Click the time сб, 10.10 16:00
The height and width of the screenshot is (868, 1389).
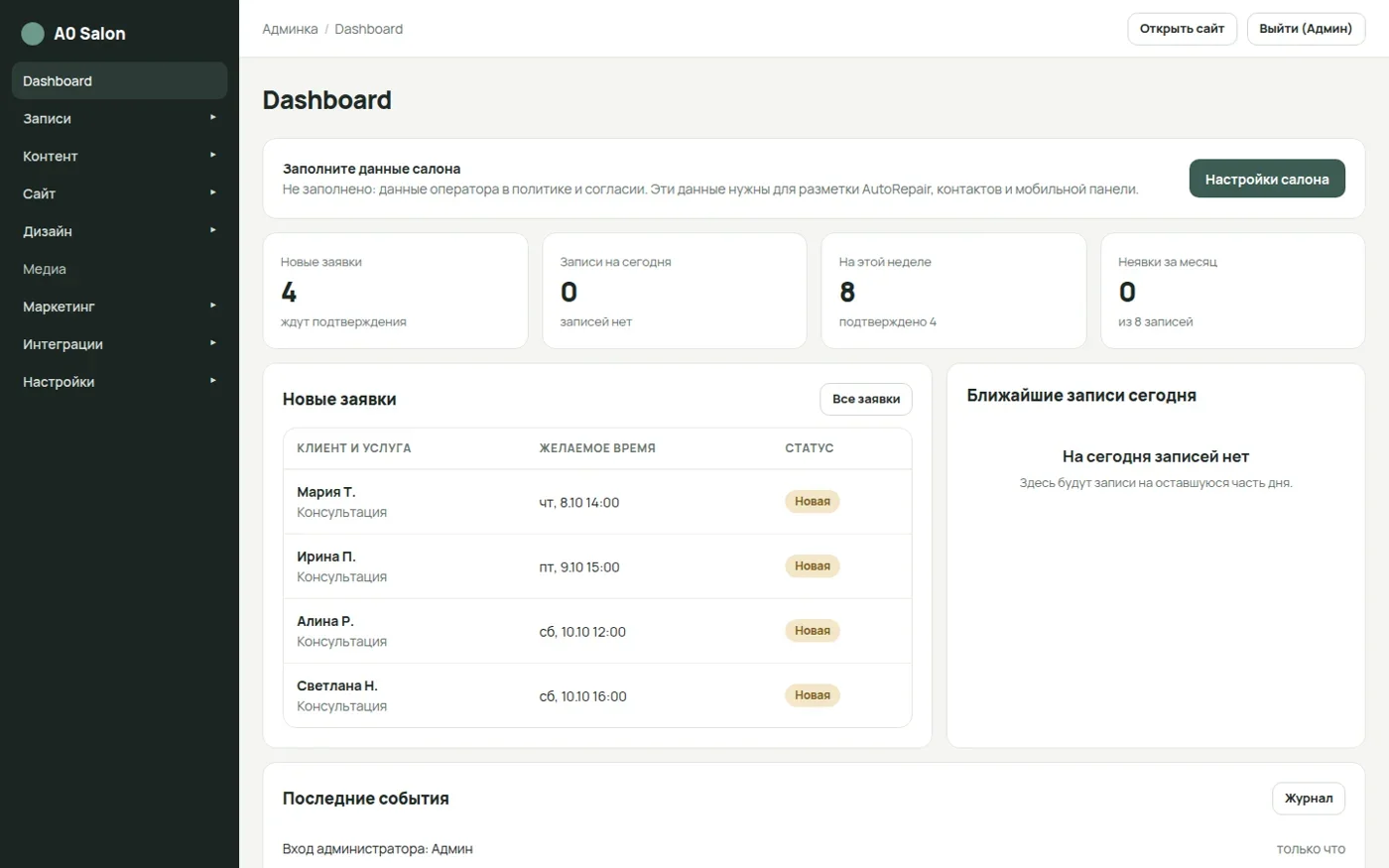583,696
